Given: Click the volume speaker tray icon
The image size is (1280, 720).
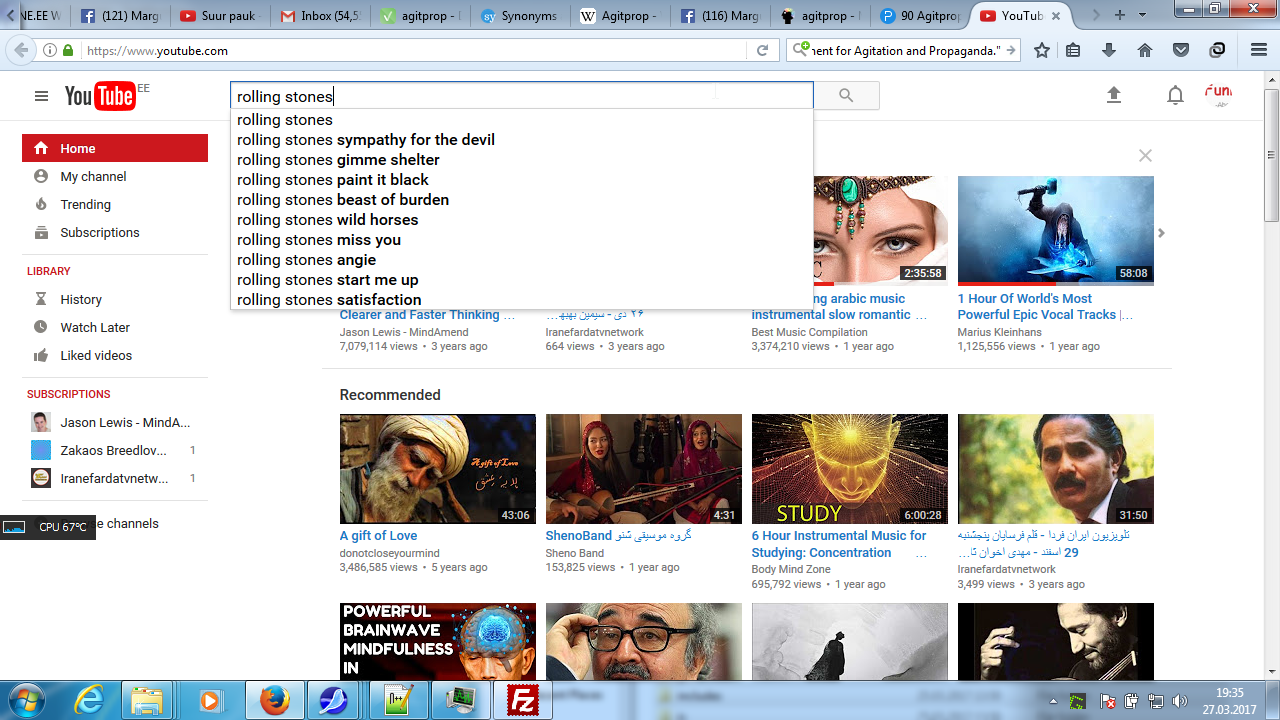Looking at the screenshot, I should click(x=1180, y=701).
